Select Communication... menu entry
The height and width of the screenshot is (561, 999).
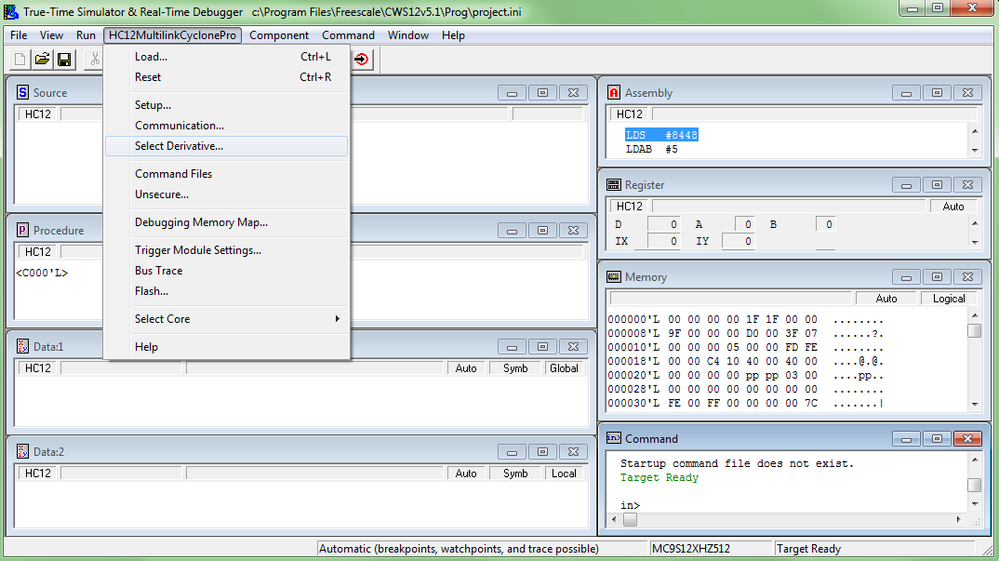coord(226,125)
